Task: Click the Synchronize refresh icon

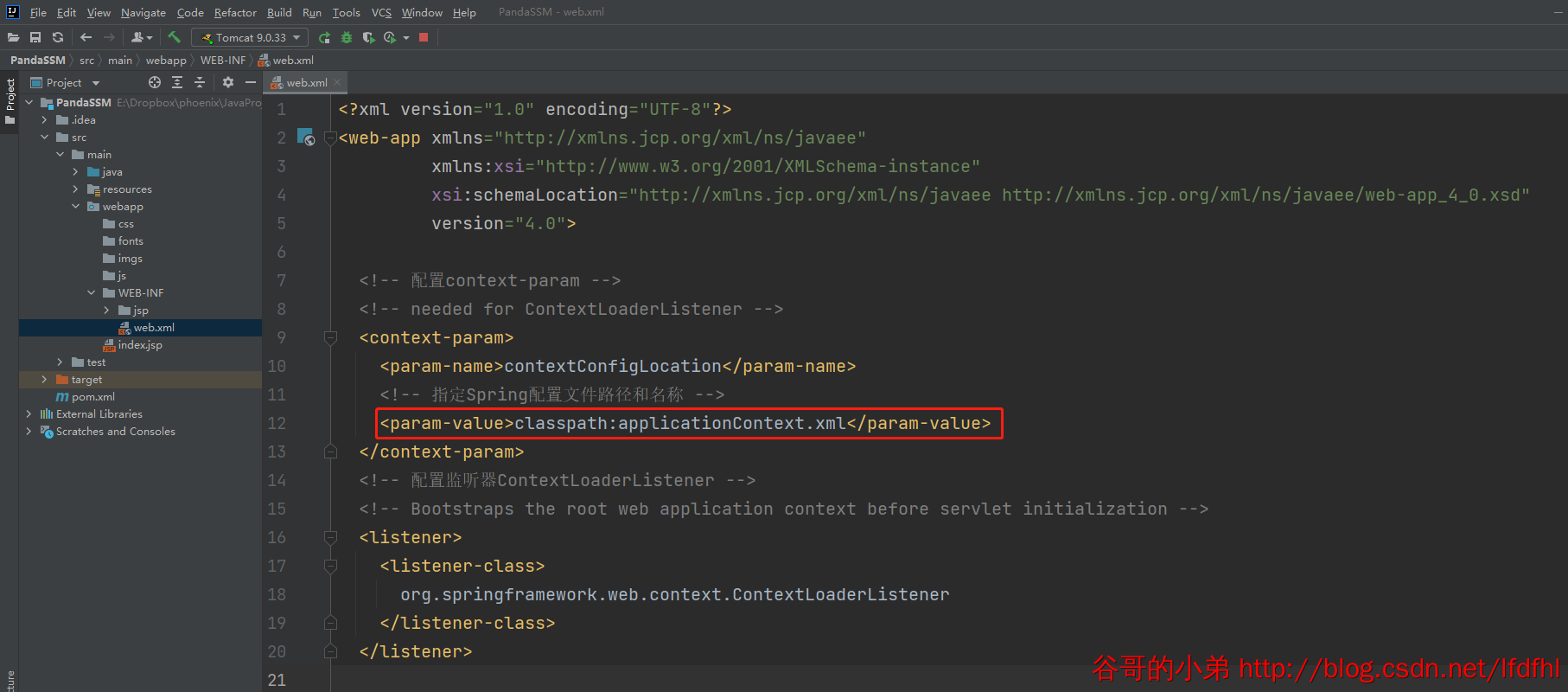Action: [58, 37]
